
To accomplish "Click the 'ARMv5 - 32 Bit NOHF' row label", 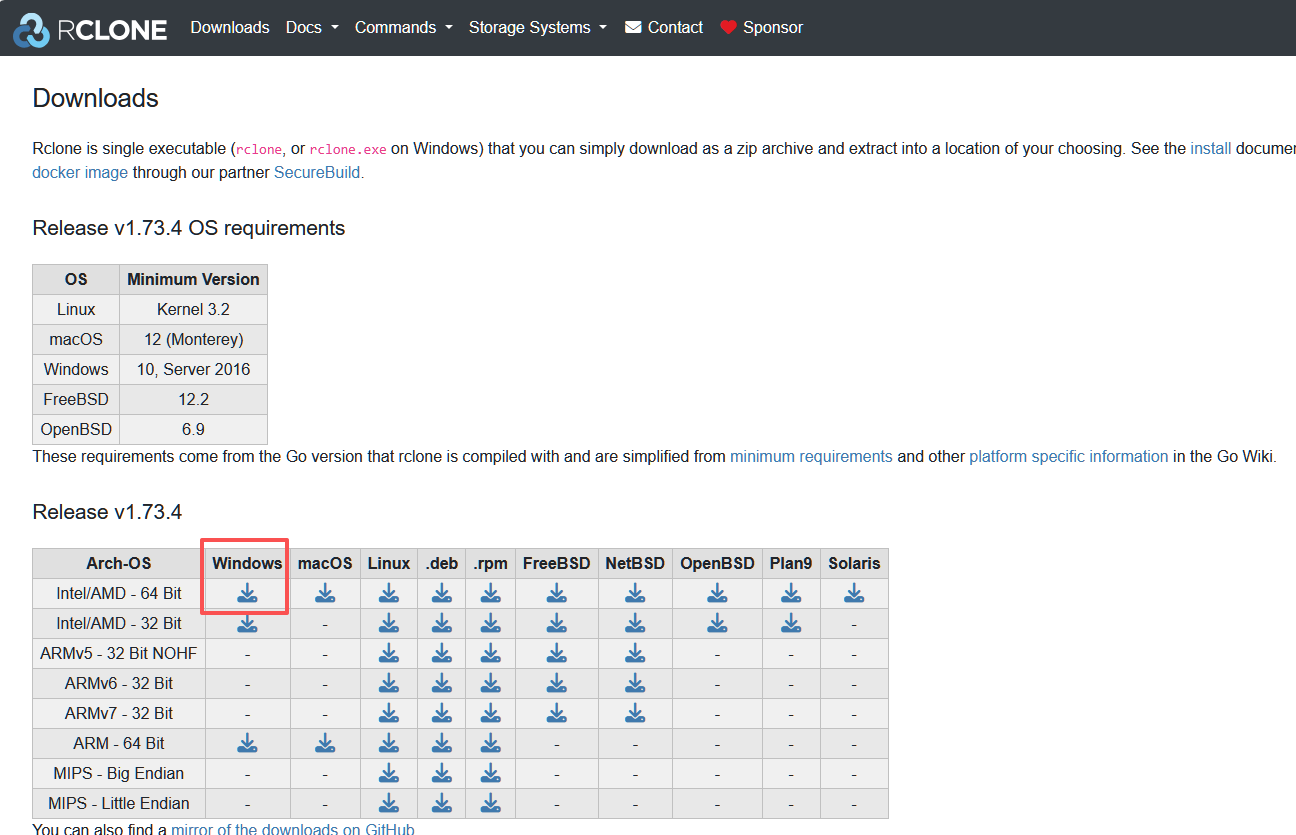I will (x=119, y=654).
